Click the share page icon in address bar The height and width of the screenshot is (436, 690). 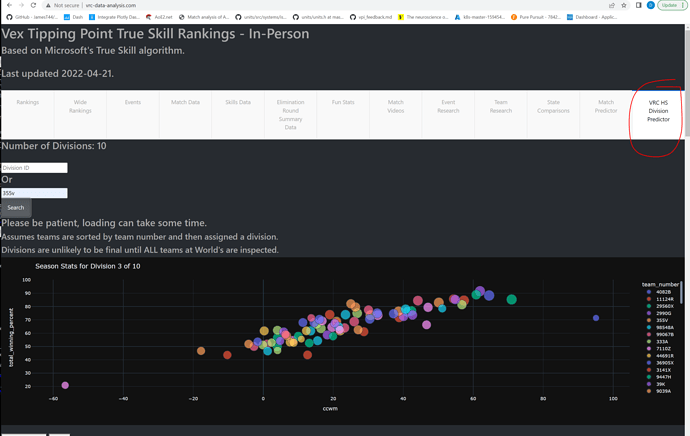(612, 5)
